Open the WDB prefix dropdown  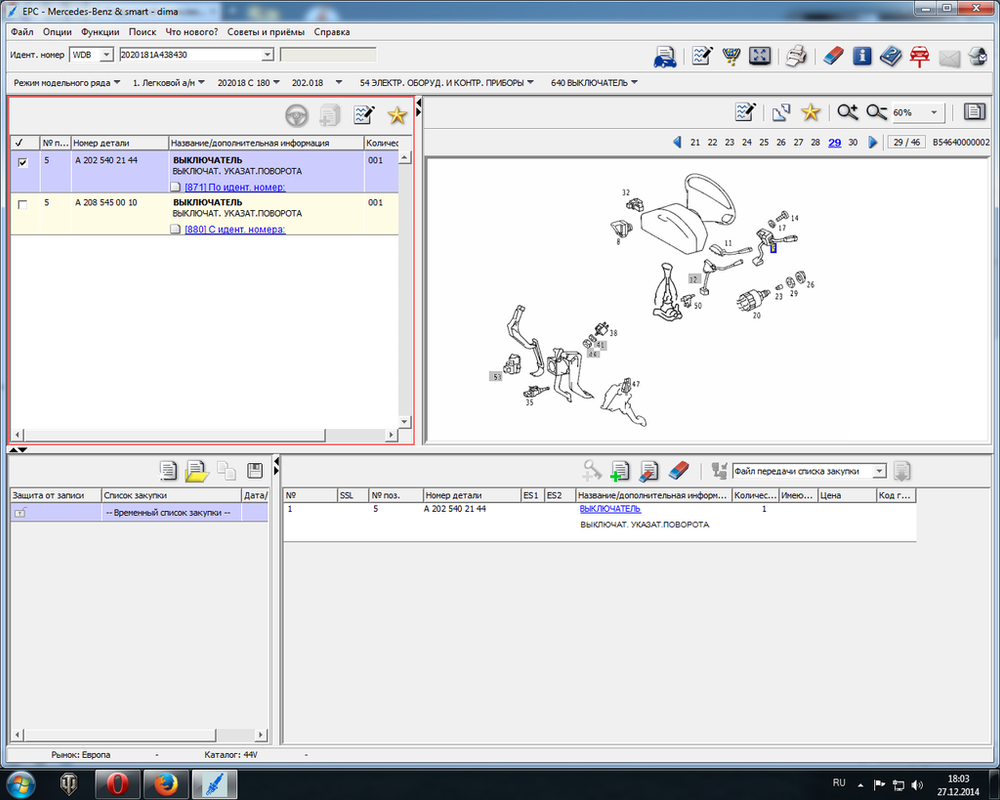pyautogui.click(x=107, y=55)
